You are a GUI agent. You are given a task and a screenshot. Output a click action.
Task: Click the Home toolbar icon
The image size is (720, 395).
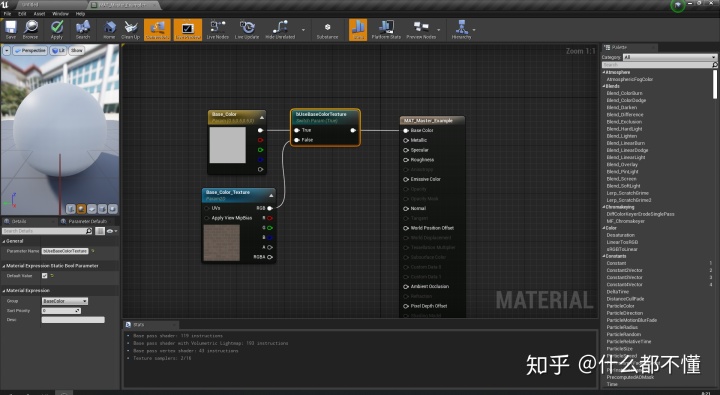tap(109, 29)
